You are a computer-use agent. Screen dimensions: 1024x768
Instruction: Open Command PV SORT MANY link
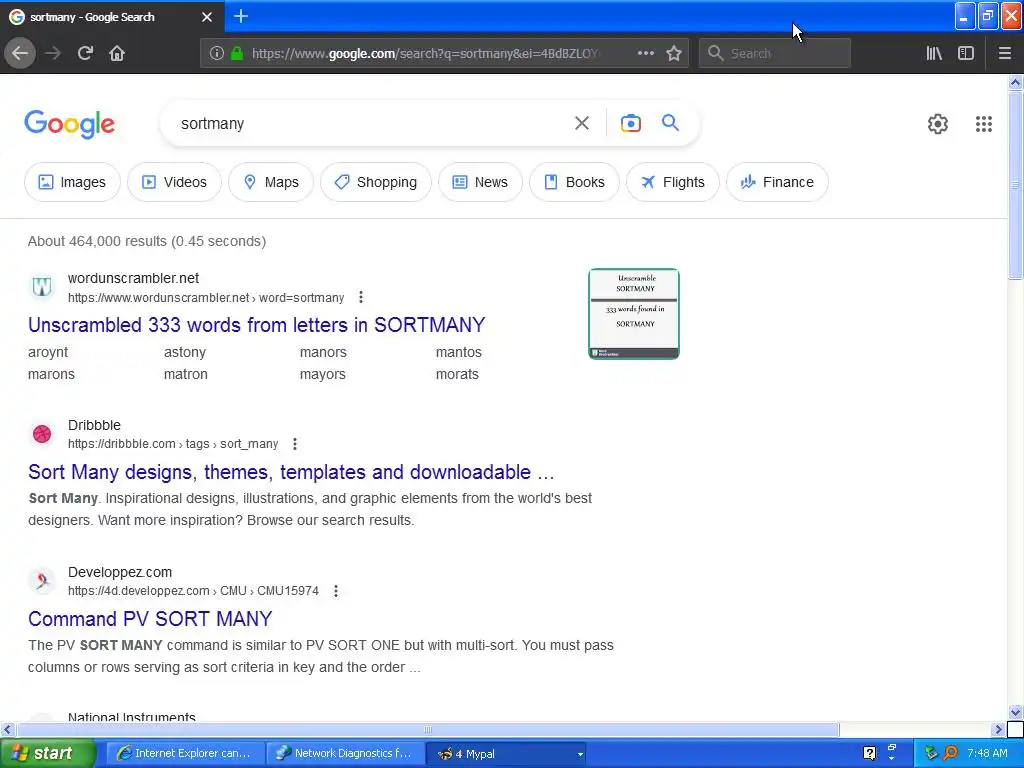150,618
